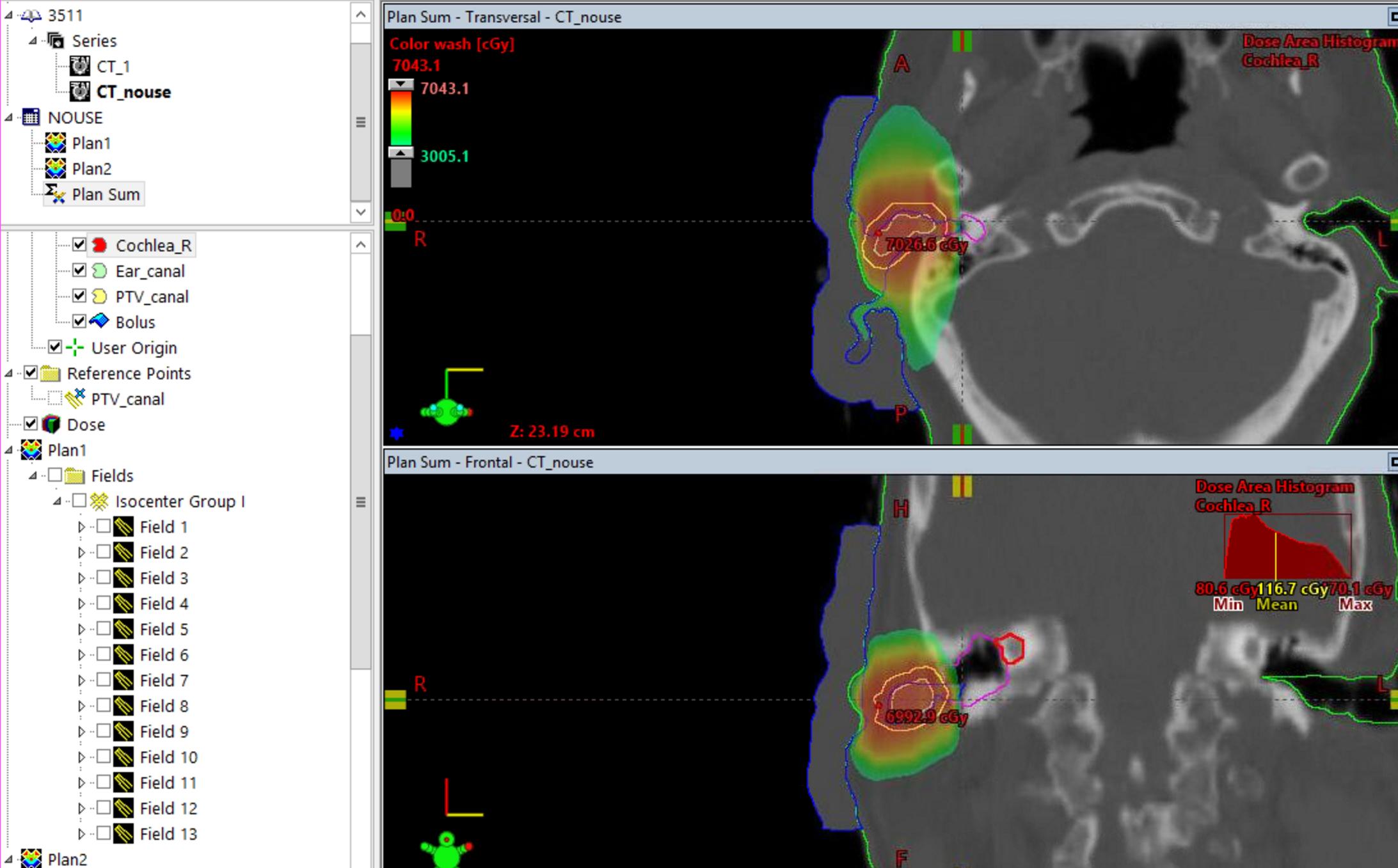Image resolution: width=1398 pixels, height=868 pixels.
Task: Expand the Field 3 tree node
Action: pos(81,578)
